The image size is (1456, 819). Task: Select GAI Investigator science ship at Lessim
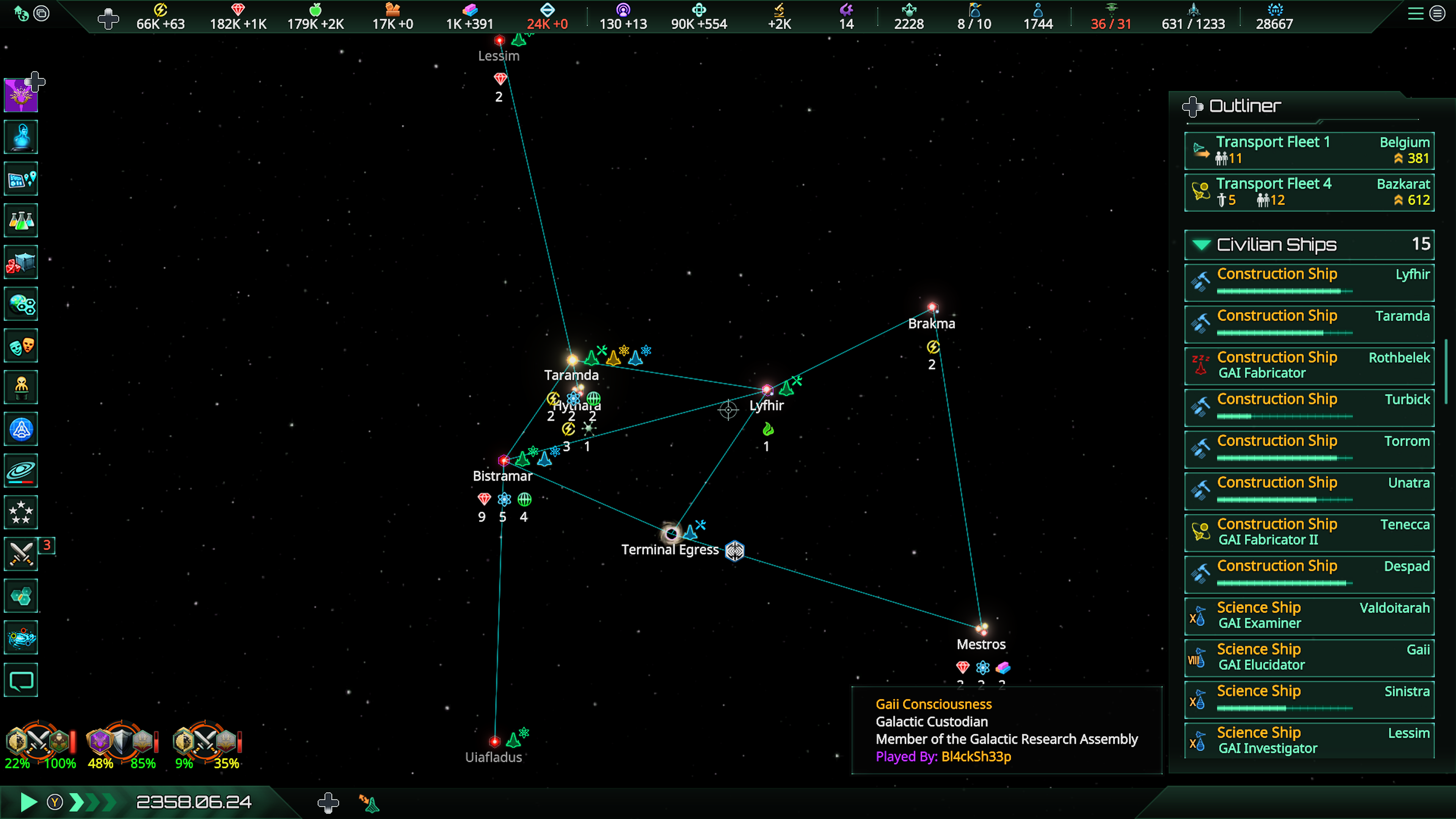(1309, 741)
